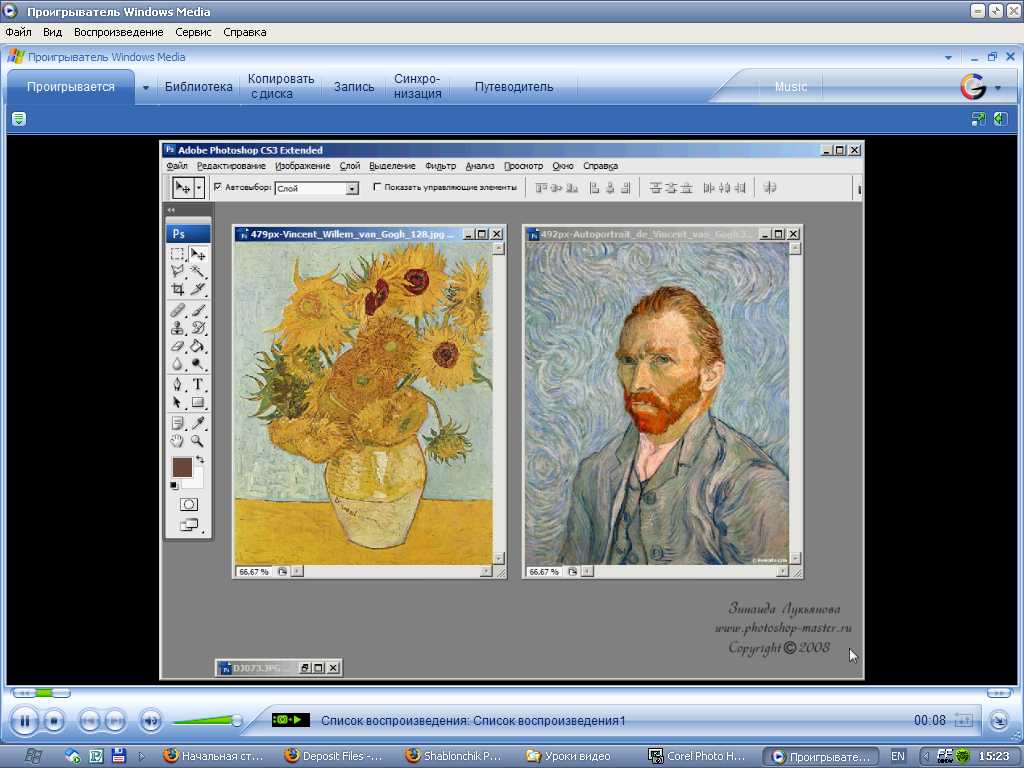Select the Paint Bucket tool
1024x768 pixels.
198,346
